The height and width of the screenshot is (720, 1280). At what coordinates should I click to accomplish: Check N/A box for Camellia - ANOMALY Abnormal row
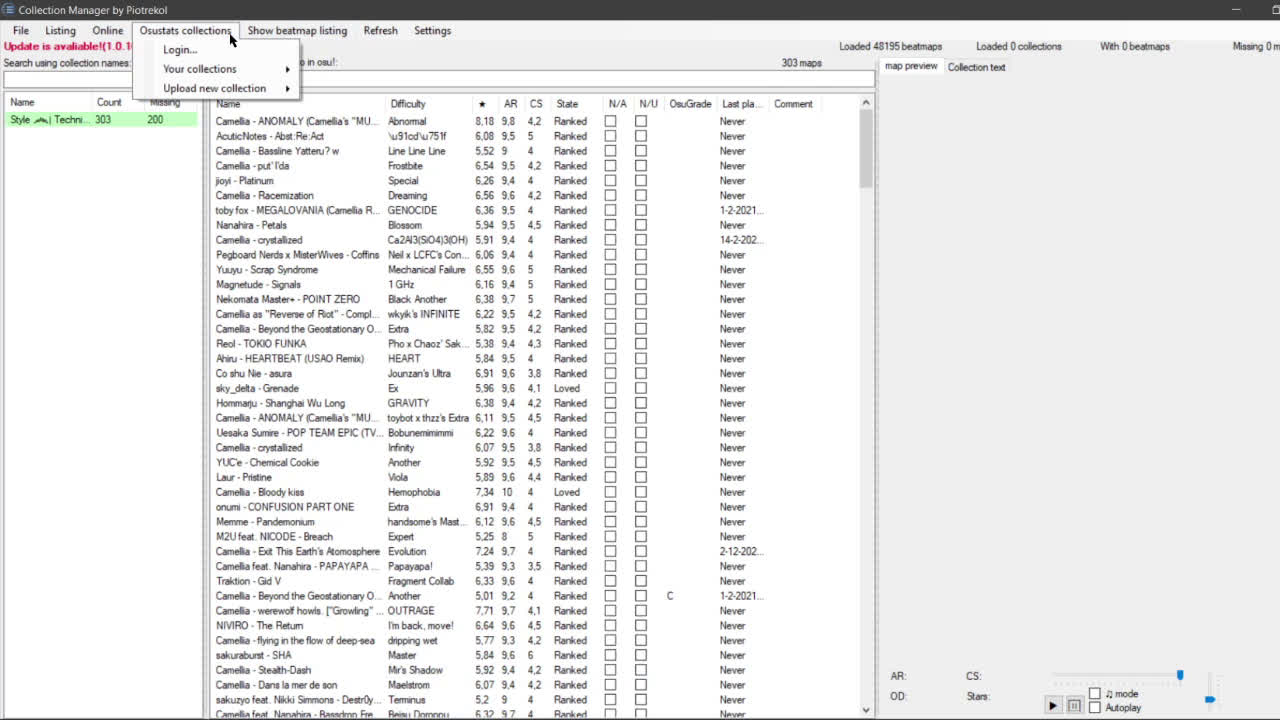coord(611,121)
